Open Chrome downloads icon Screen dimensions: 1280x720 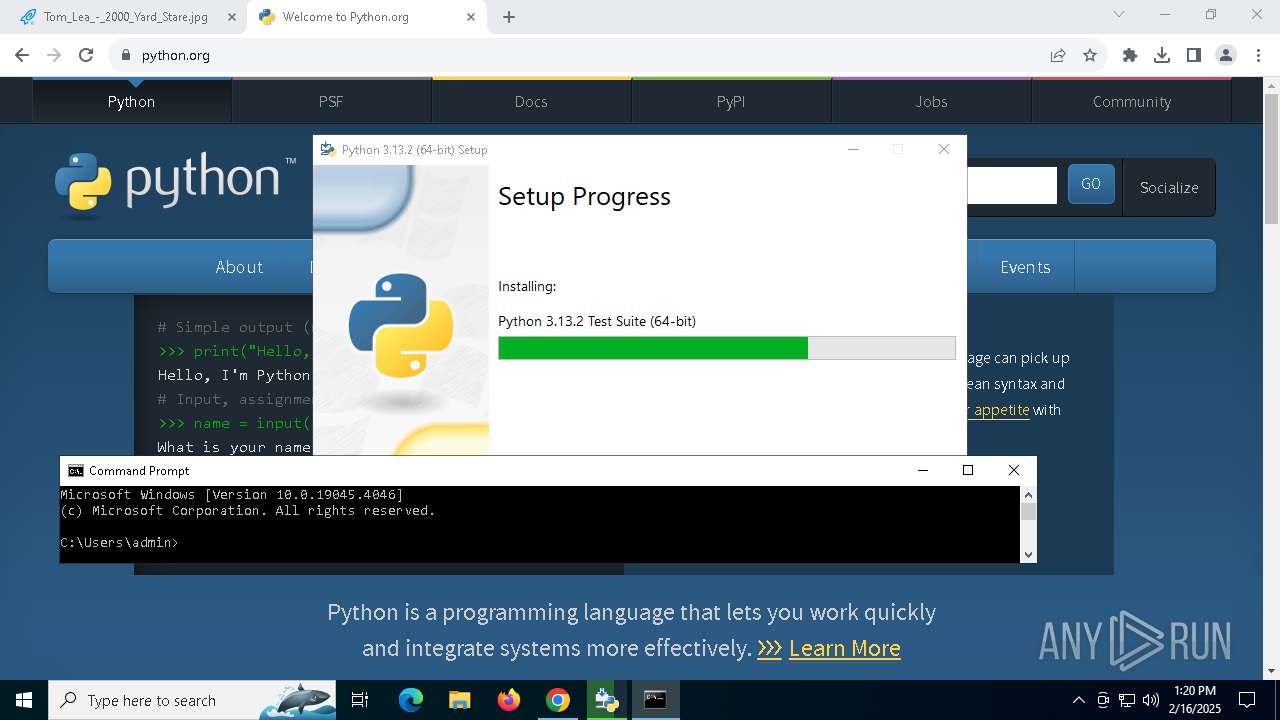point(1162,55)
